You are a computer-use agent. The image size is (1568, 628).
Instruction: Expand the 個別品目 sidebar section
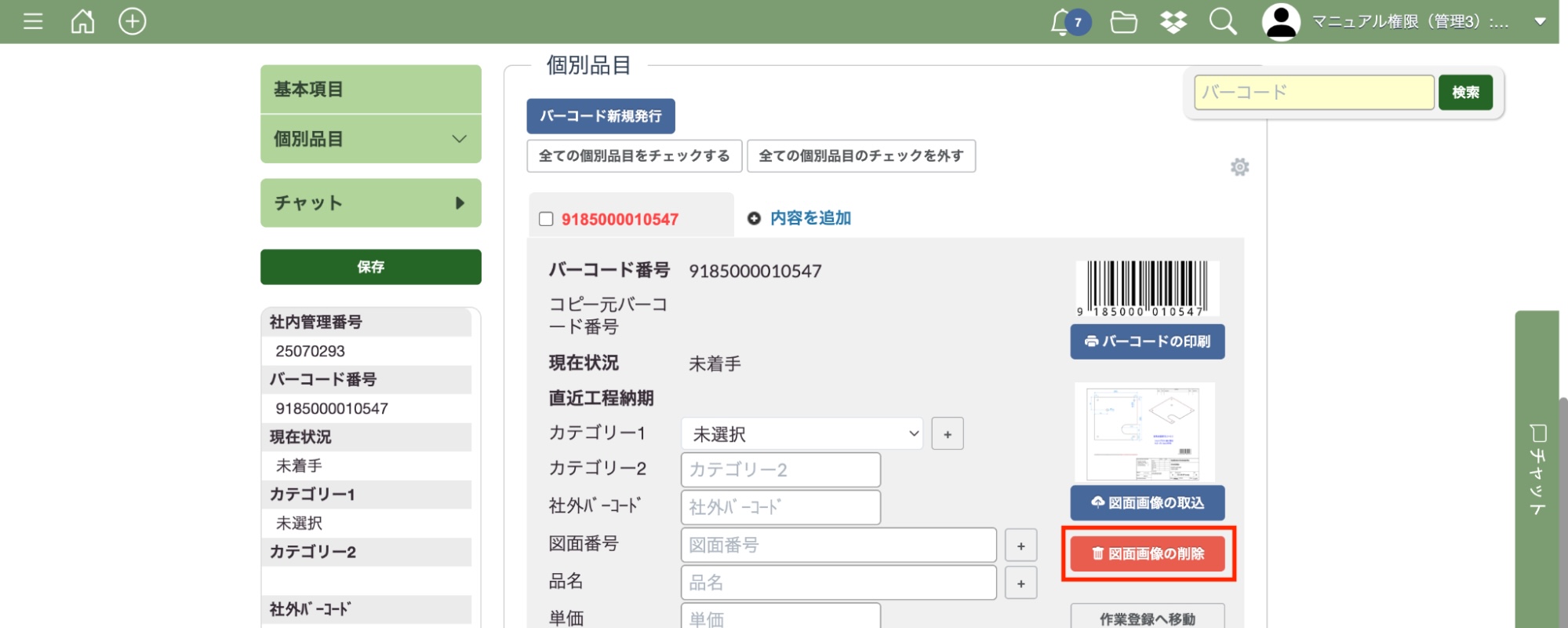tap(370, 139)
